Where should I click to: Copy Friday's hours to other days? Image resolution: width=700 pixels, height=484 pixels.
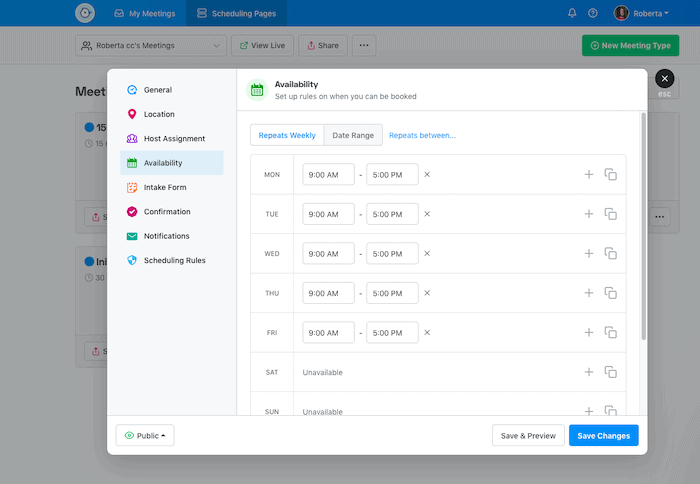tap(610, 333)
